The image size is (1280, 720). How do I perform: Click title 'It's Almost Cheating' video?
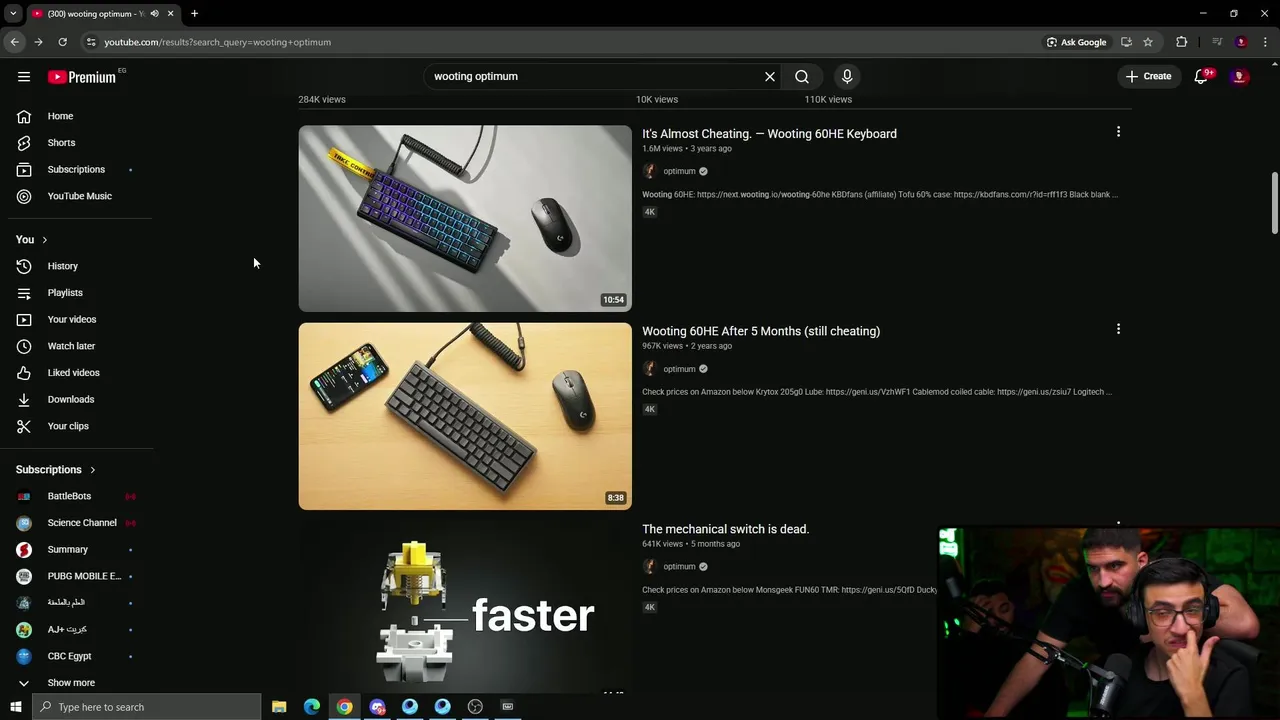pyautogui.click(x=769, y=134)
